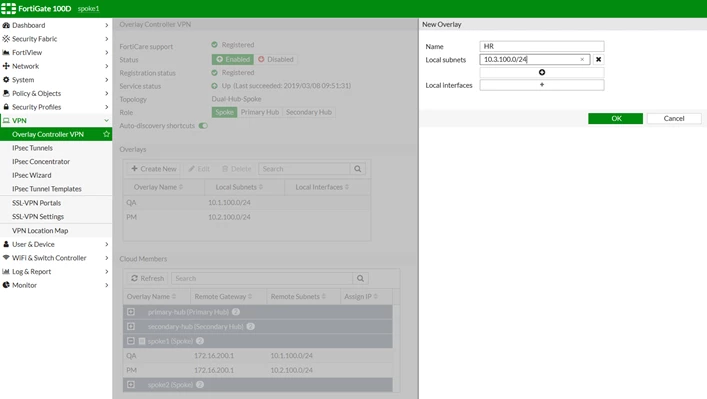Click the Overlays search box
This screenshot has width=707, height=399.
point(304,169)
